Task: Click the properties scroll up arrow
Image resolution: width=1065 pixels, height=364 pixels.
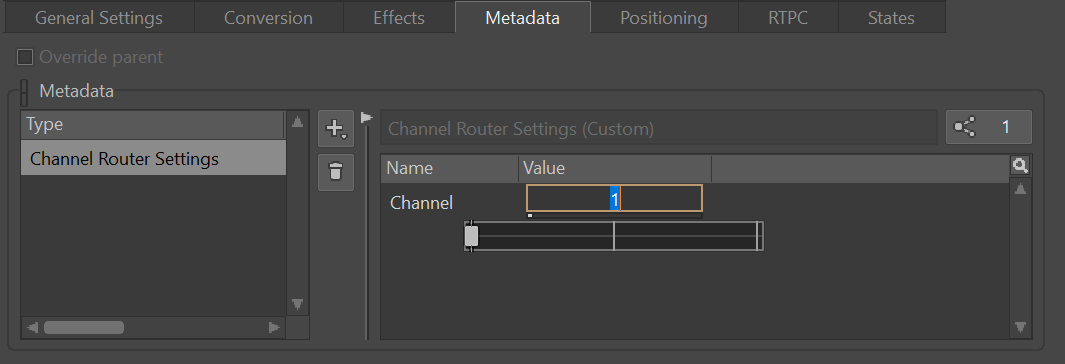Action: 1019,189
